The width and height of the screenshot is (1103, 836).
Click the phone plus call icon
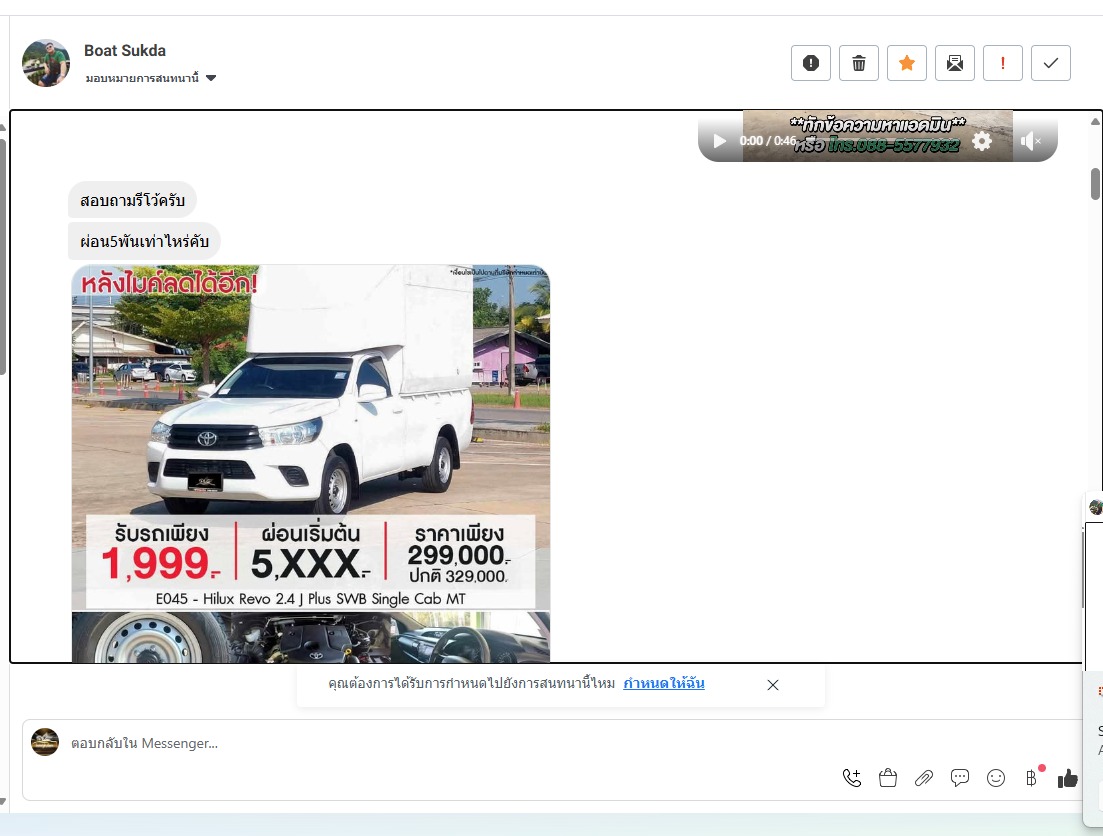(x=851, y=778)
